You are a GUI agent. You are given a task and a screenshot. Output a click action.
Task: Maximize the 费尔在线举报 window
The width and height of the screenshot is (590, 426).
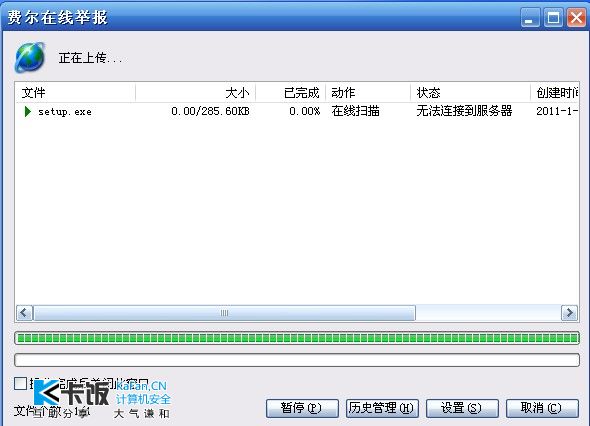554,18
